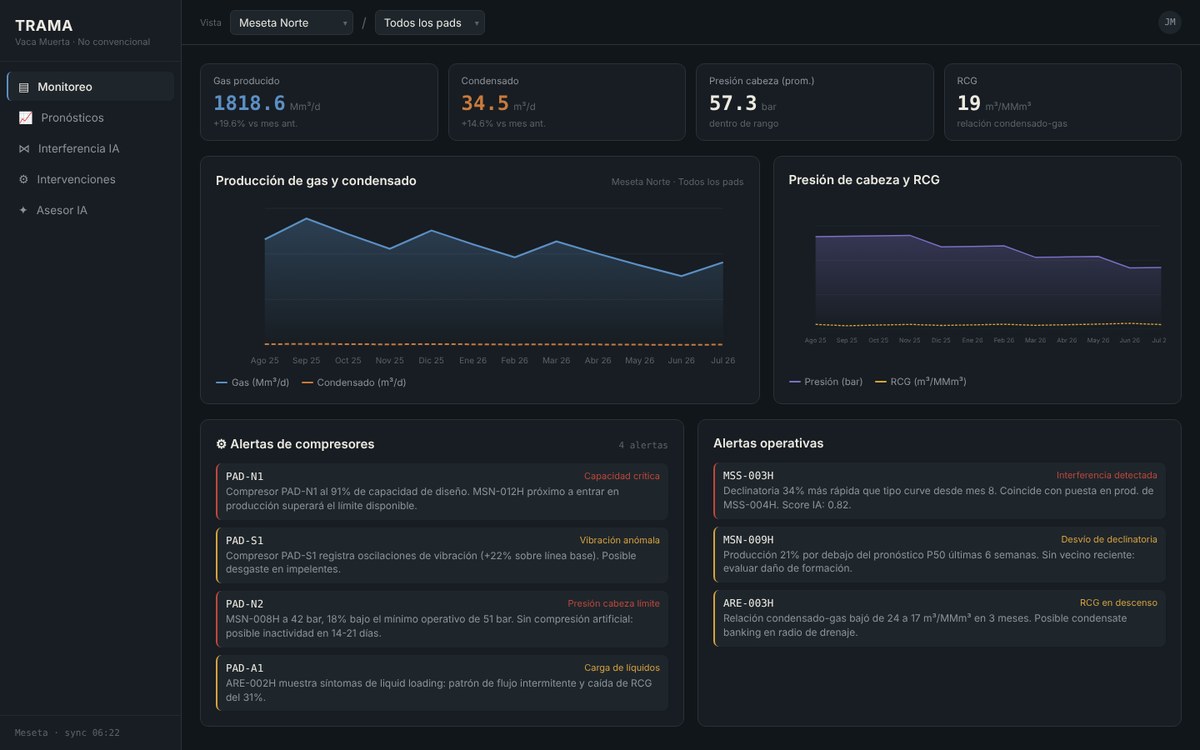Click 'RCG en descenso' tag

1118,603
